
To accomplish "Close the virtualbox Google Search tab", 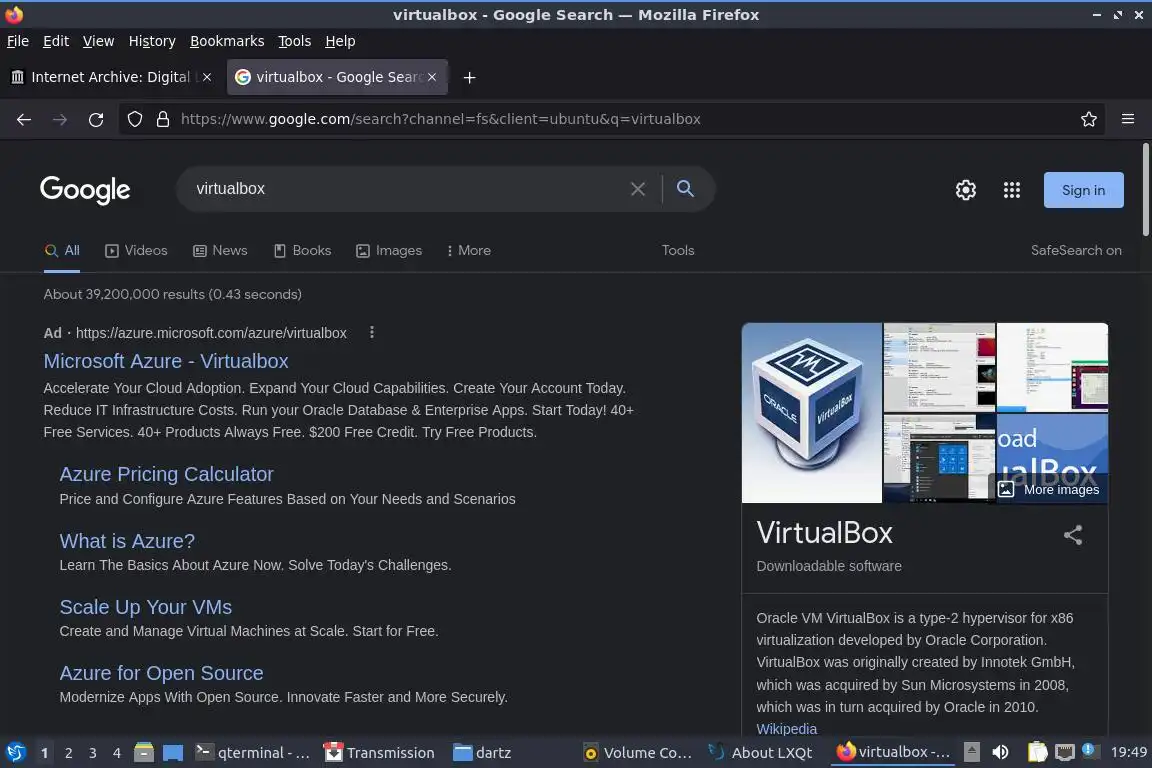I will coord(432,76).
